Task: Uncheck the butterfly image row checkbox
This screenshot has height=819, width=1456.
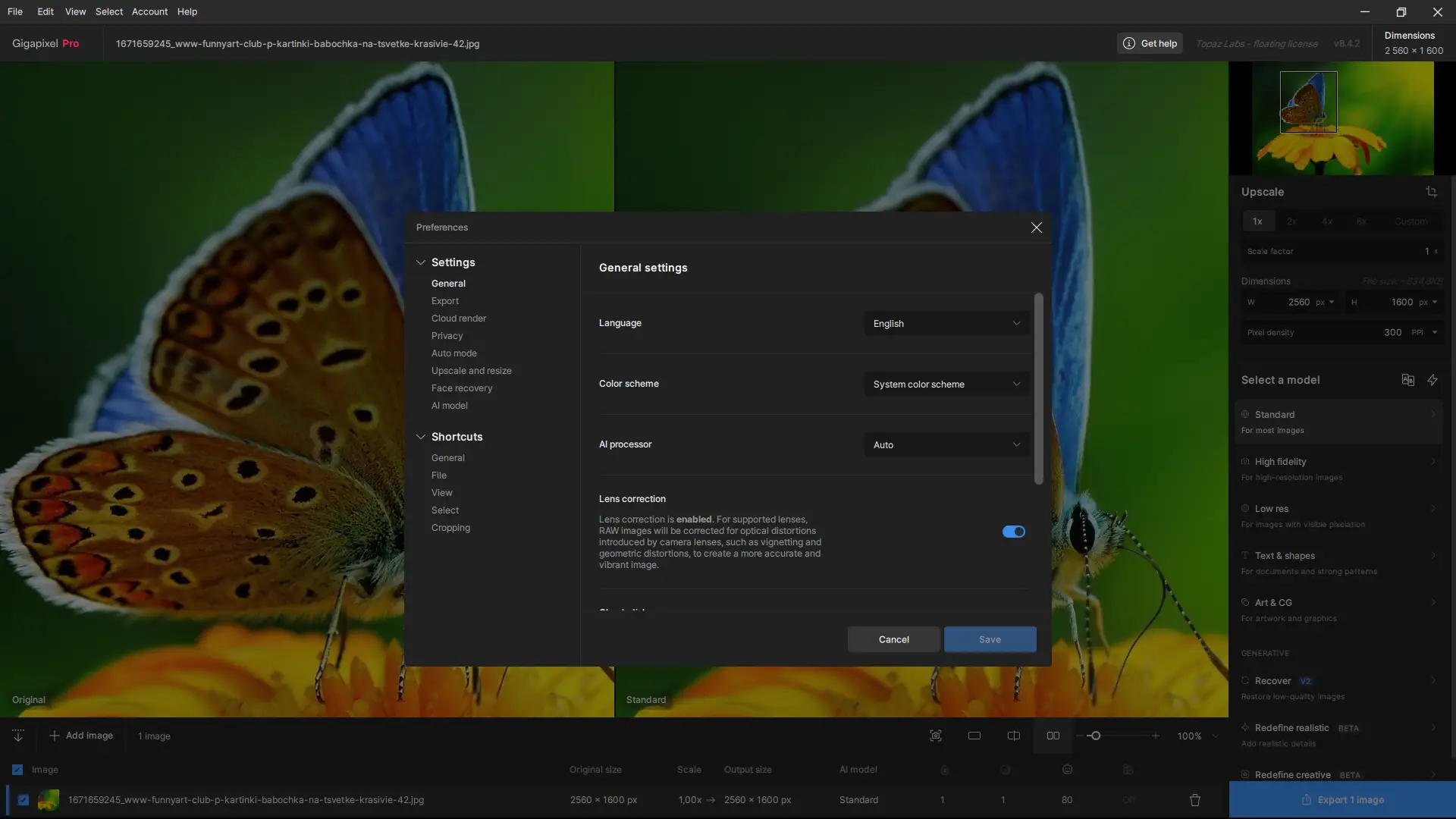Action: [23, 800]
